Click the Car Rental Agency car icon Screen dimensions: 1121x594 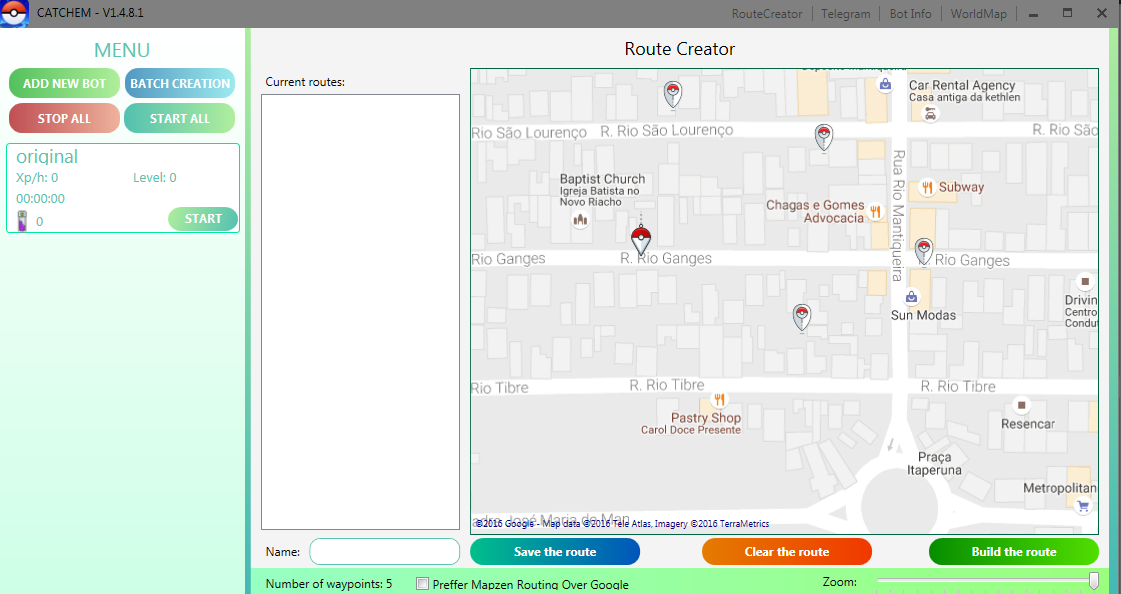(x=929, y=114)
